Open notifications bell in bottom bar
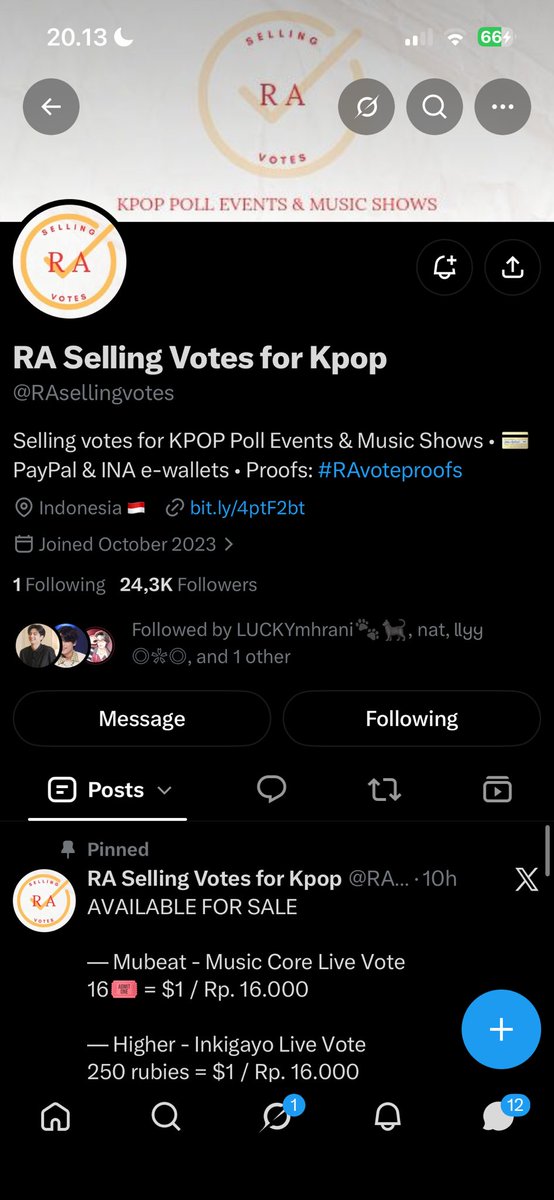Screen dimensions: 554x1200 (x=387, y=1116)
